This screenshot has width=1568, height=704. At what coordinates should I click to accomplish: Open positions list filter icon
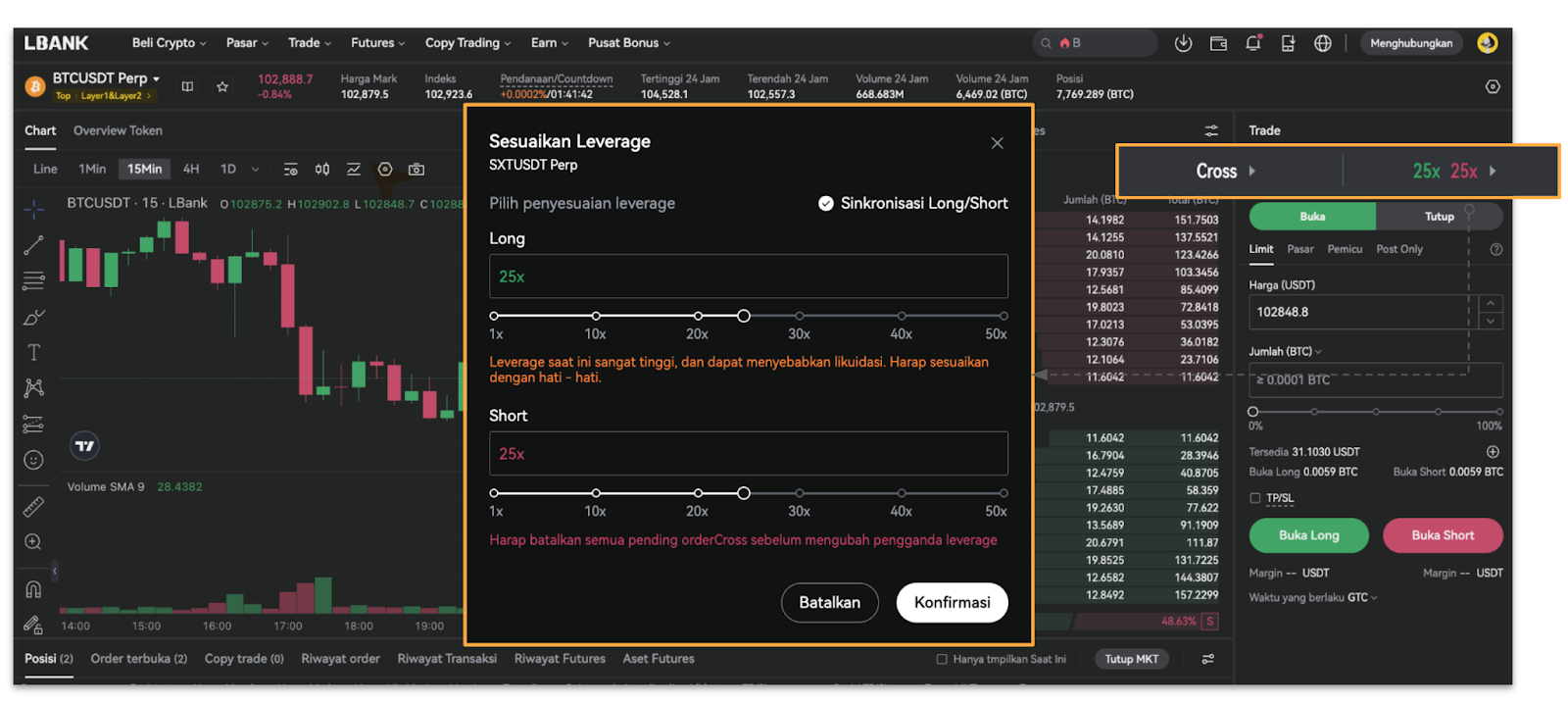coord(1208,659)
